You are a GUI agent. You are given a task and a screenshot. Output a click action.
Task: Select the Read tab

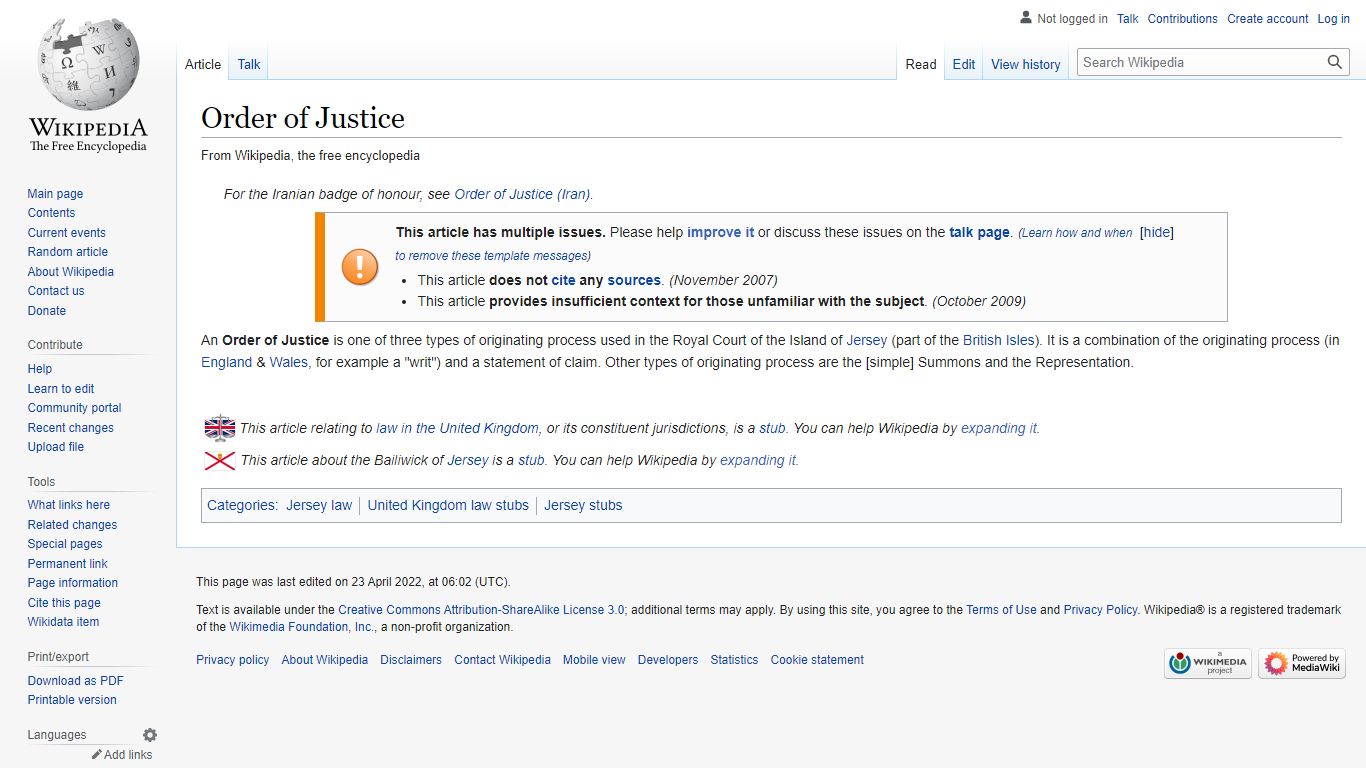pos(921,64)
